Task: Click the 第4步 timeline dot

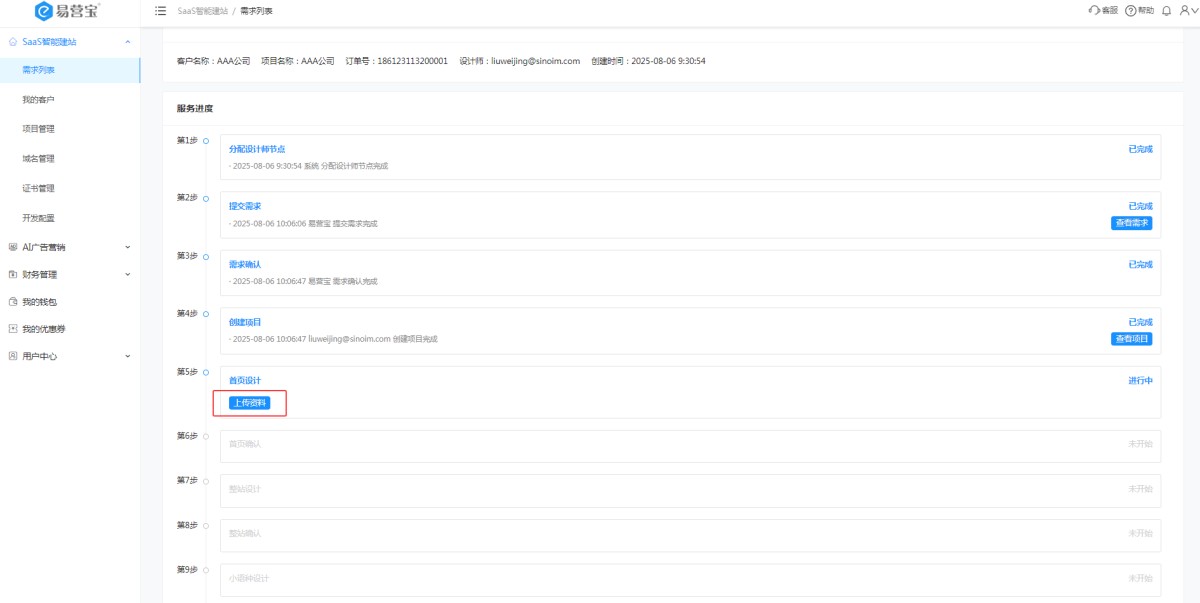Action: (206, 314)
